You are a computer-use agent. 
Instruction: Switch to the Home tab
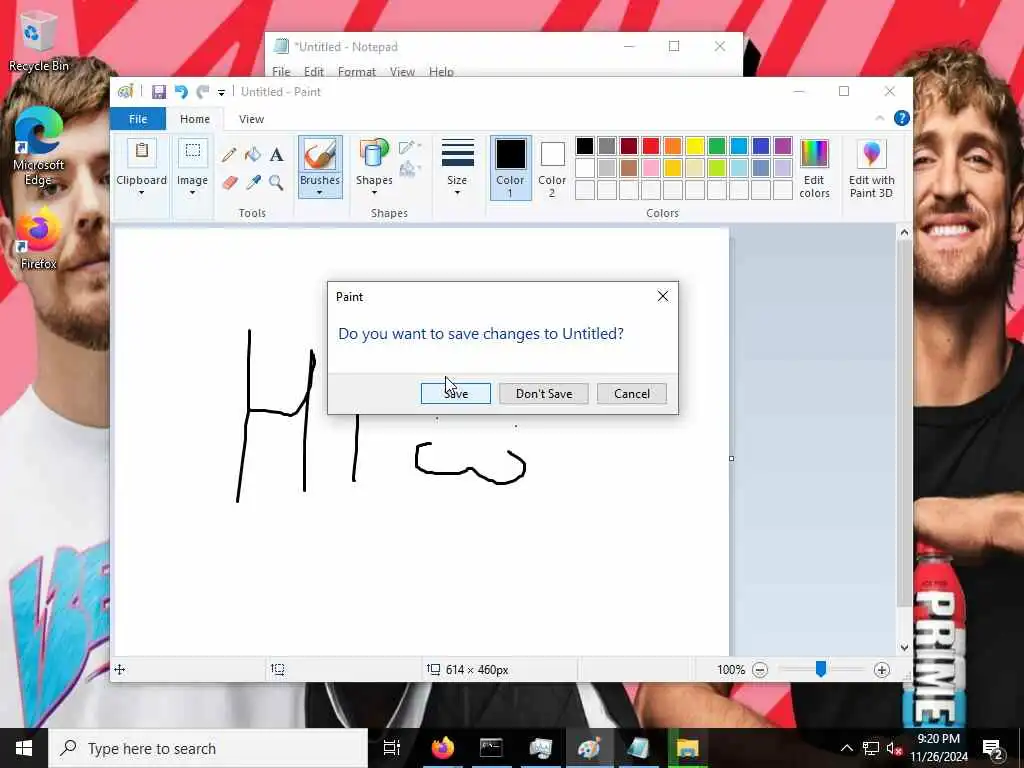tap(195, 119)
